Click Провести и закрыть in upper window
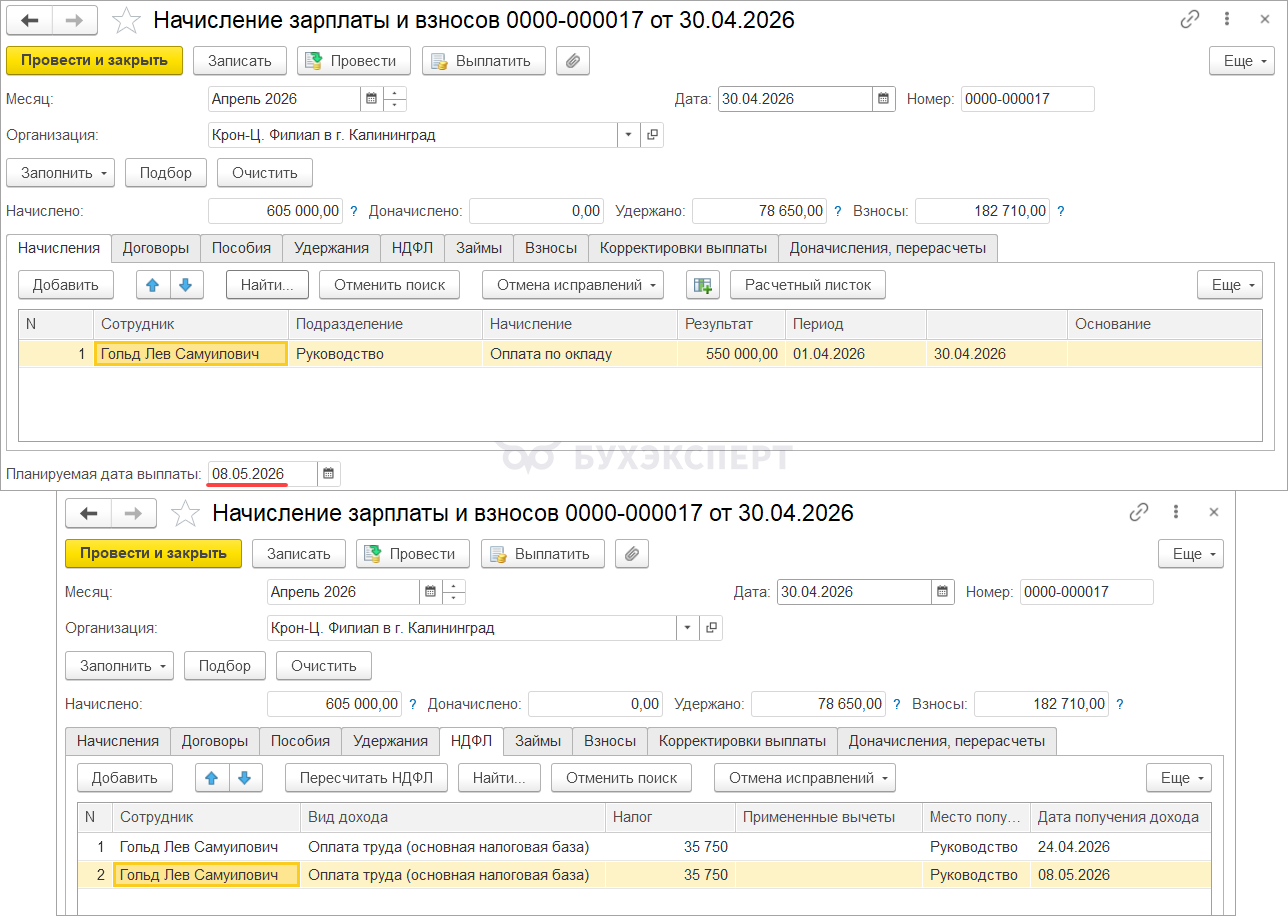The image size is (1288, 916). tap(95, 61)
